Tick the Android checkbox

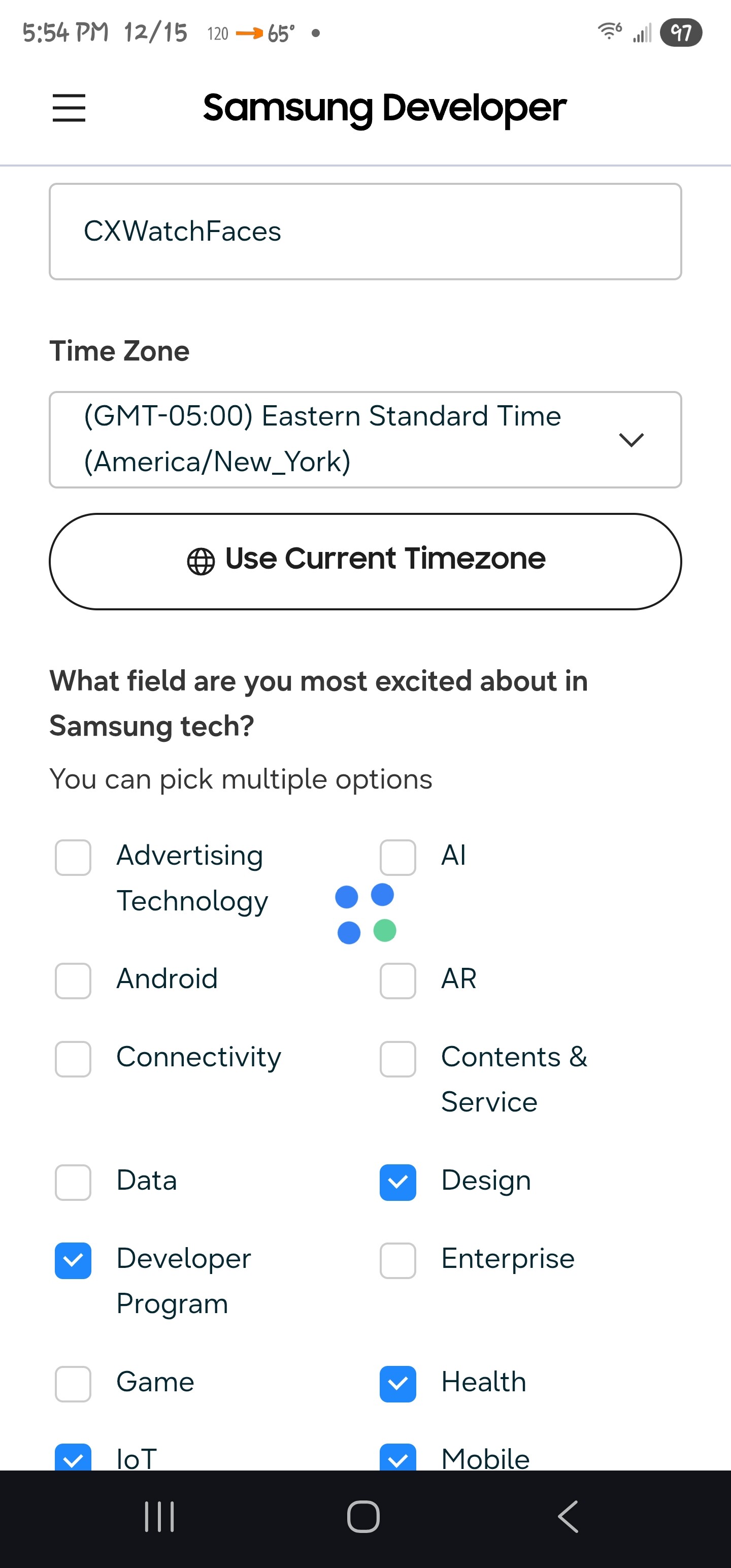pos(73,981)
